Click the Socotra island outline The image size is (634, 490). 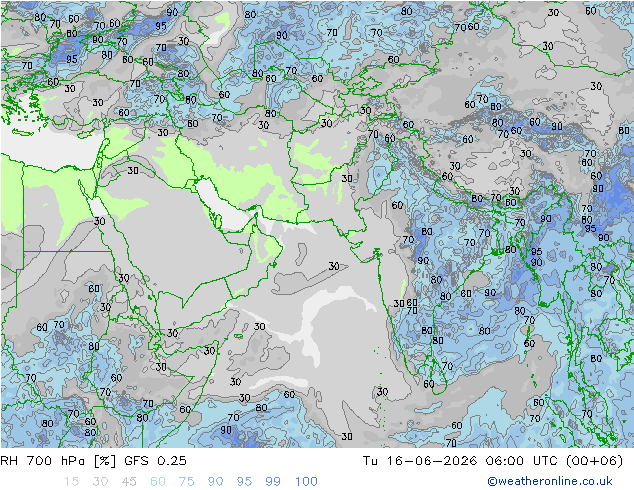coord(239,336)
